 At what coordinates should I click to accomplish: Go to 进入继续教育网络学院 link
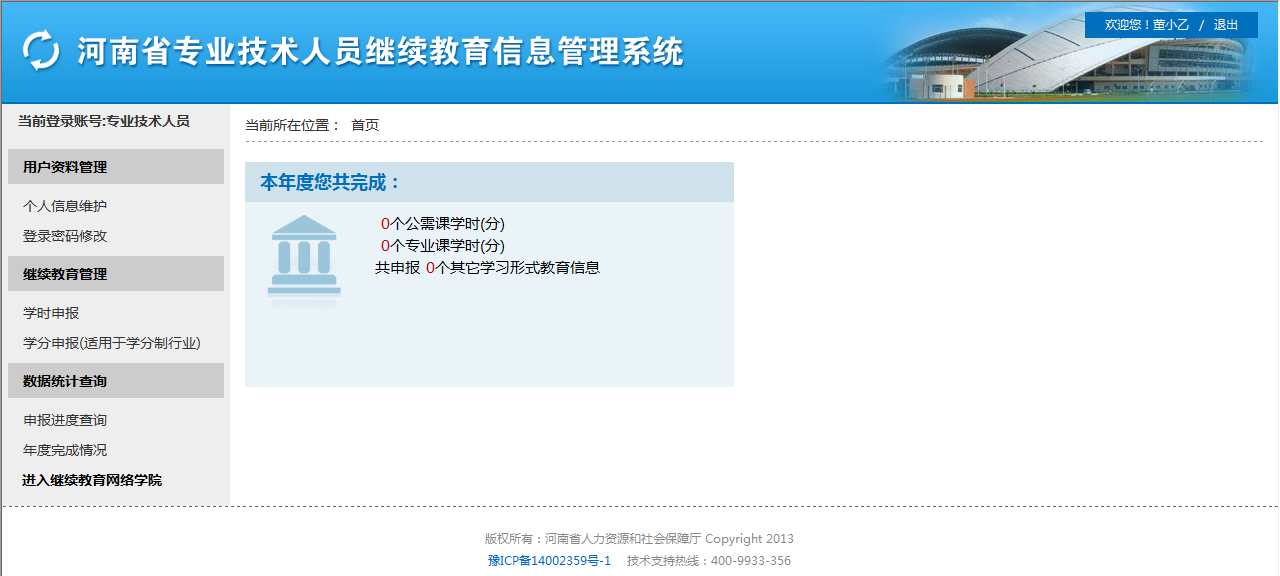click(92, 480)
